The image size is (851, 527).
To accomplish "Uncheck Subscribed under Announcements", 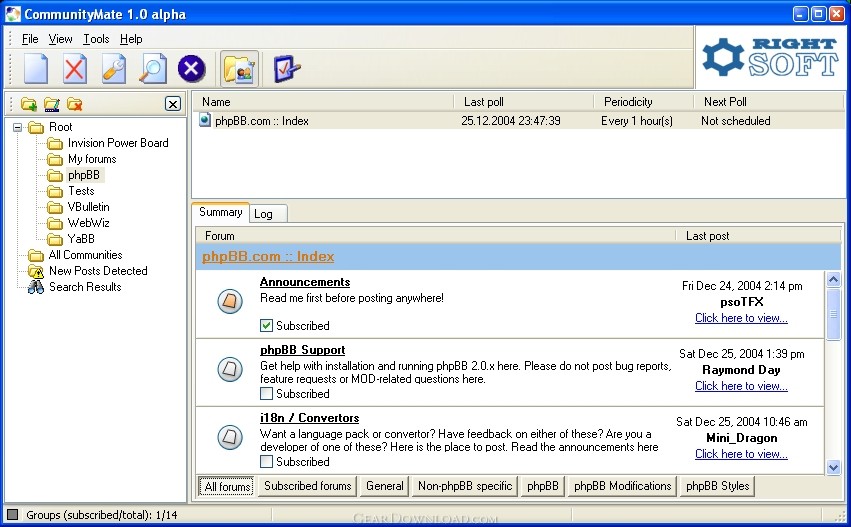I will coord(266,325).
